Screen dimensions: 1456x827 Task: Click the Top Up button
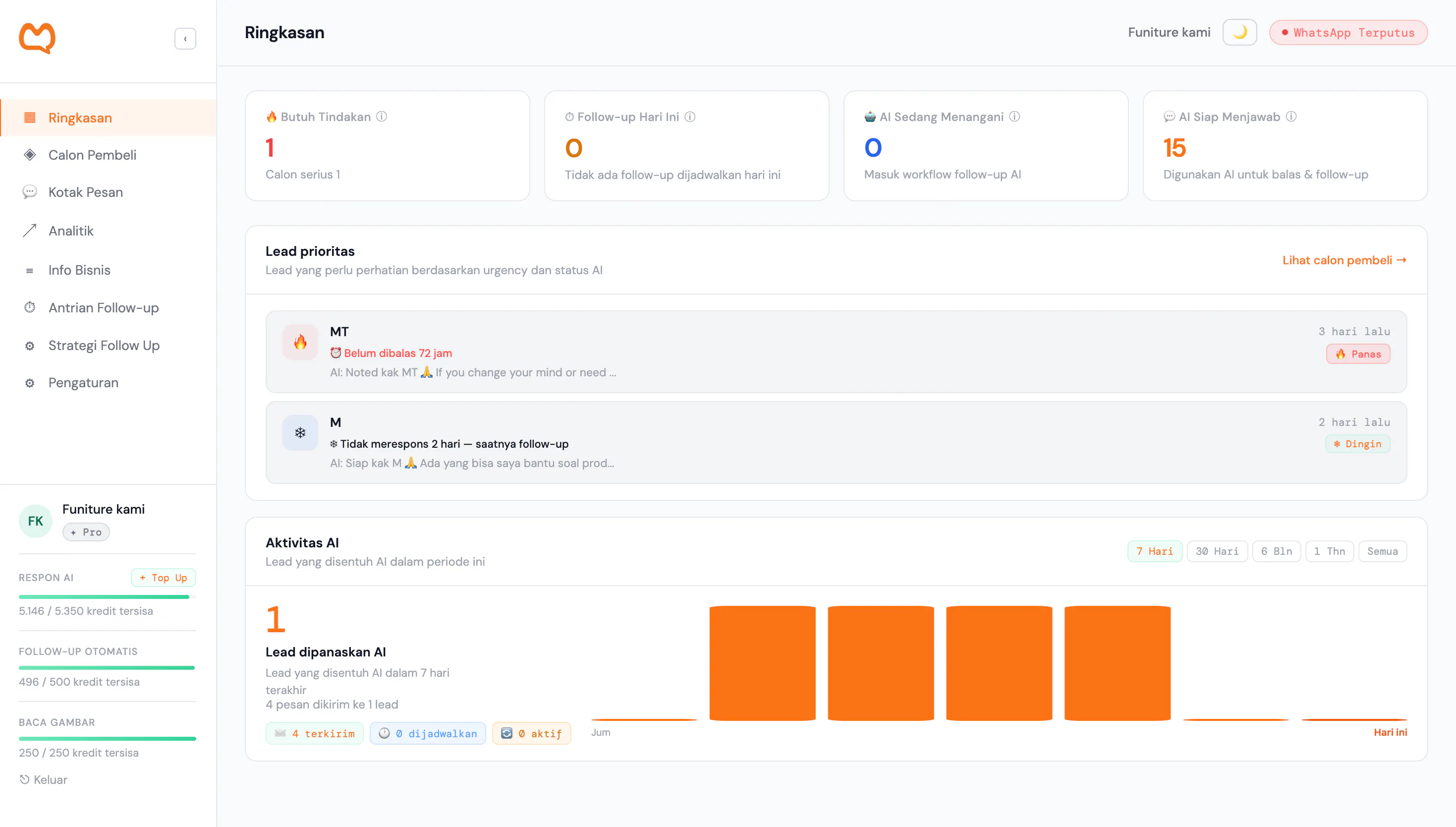[x=164, y=578]
